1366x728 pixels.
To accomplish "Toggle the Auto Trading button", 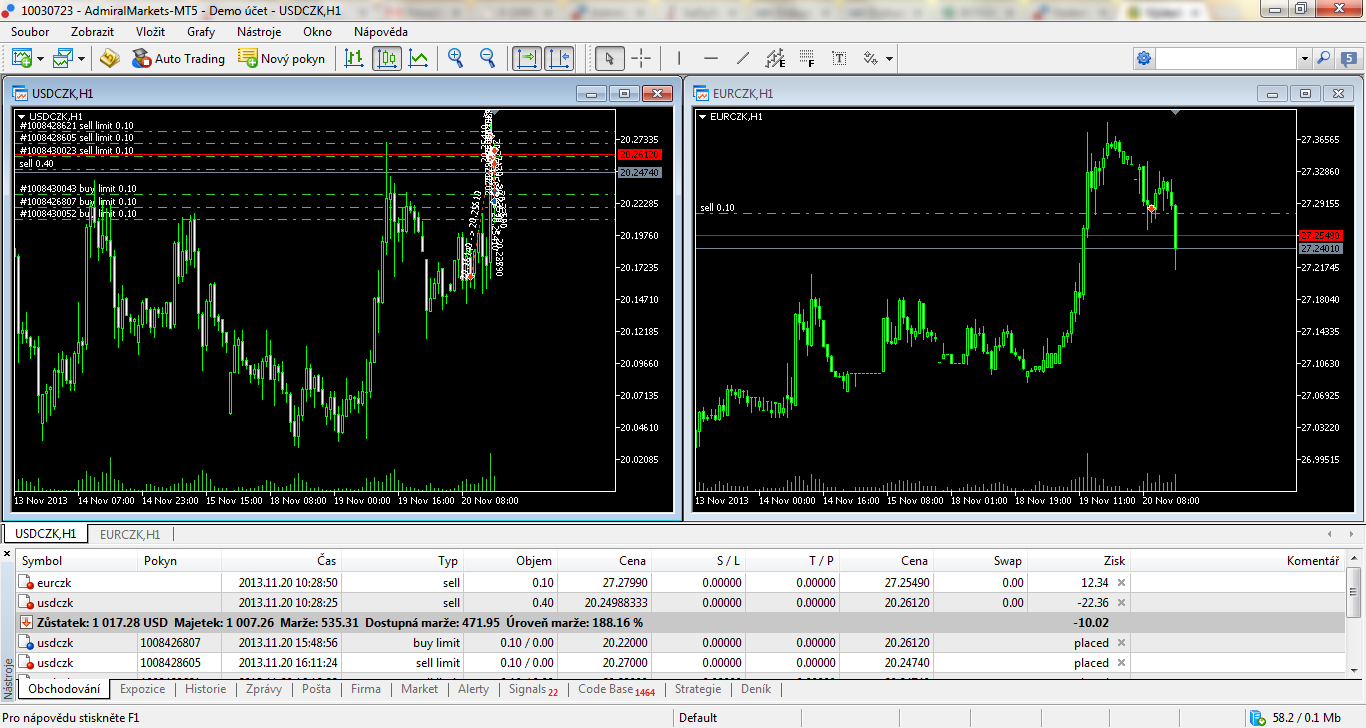I will pos(179,58).
